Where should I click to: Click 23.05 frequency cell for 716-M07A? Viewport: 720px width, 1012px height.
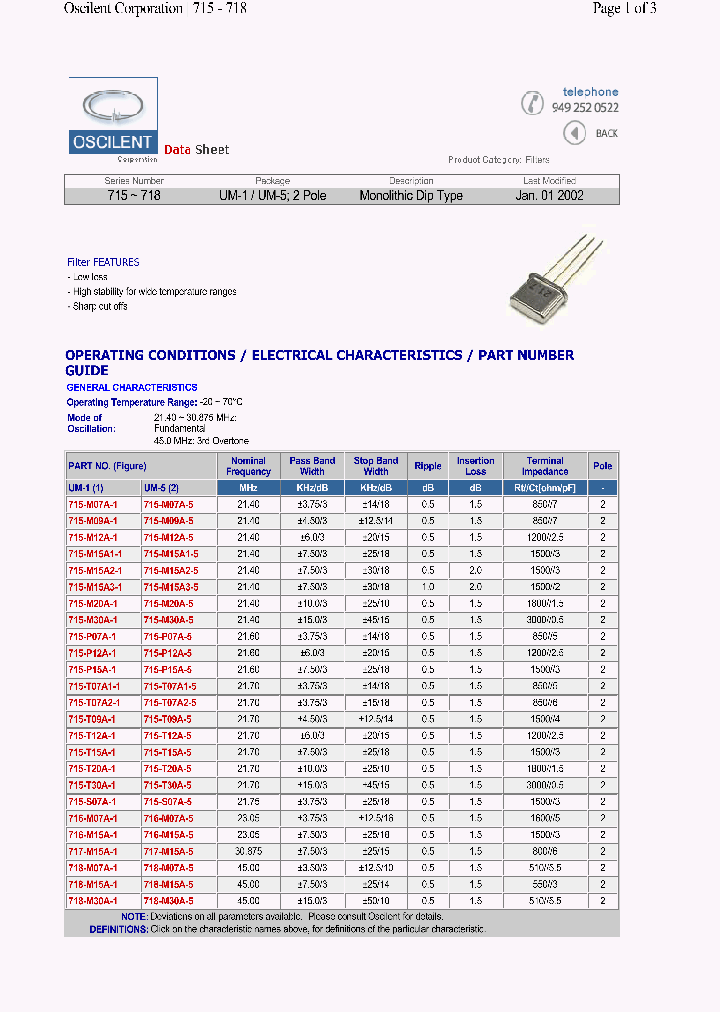coord(248,818)
